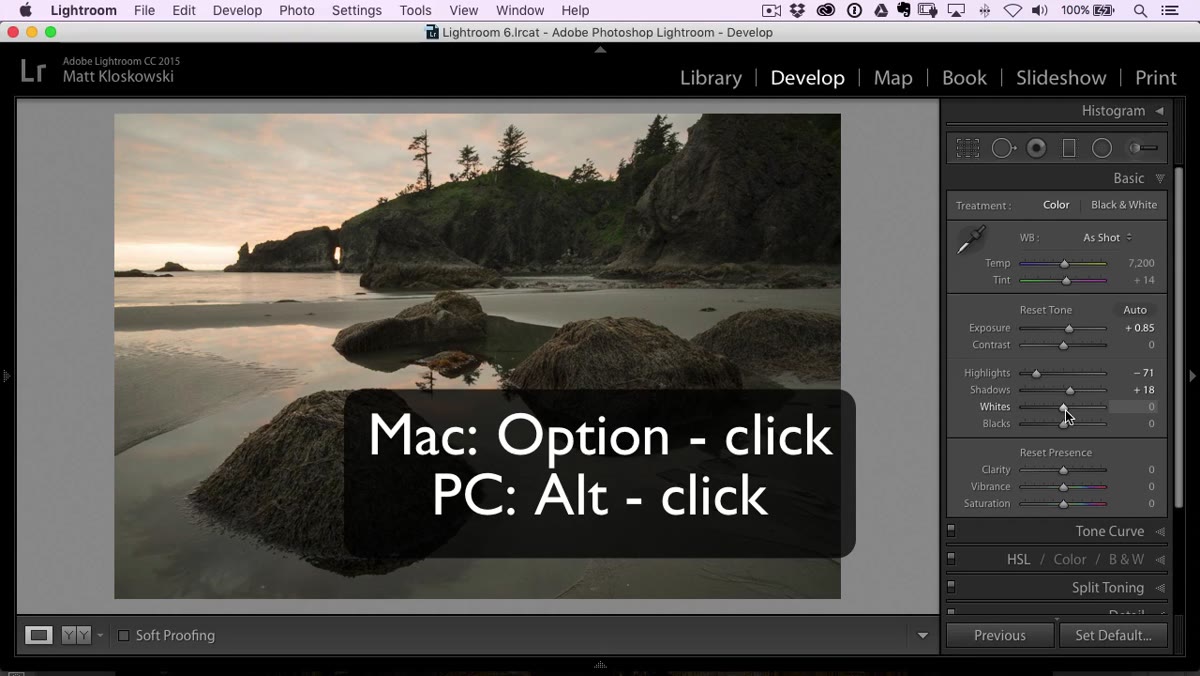Click the Exposure slider handle
The height and width of the screenshot is (676, 1200).
click(x=1069, y=328)
